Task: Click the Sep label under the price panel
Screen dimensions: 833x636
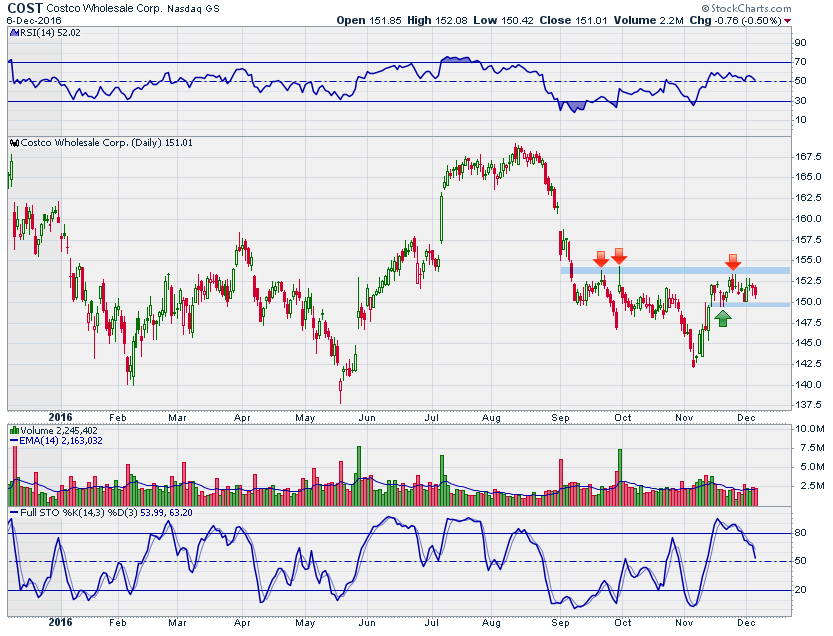Action: (x=560, y=418)
